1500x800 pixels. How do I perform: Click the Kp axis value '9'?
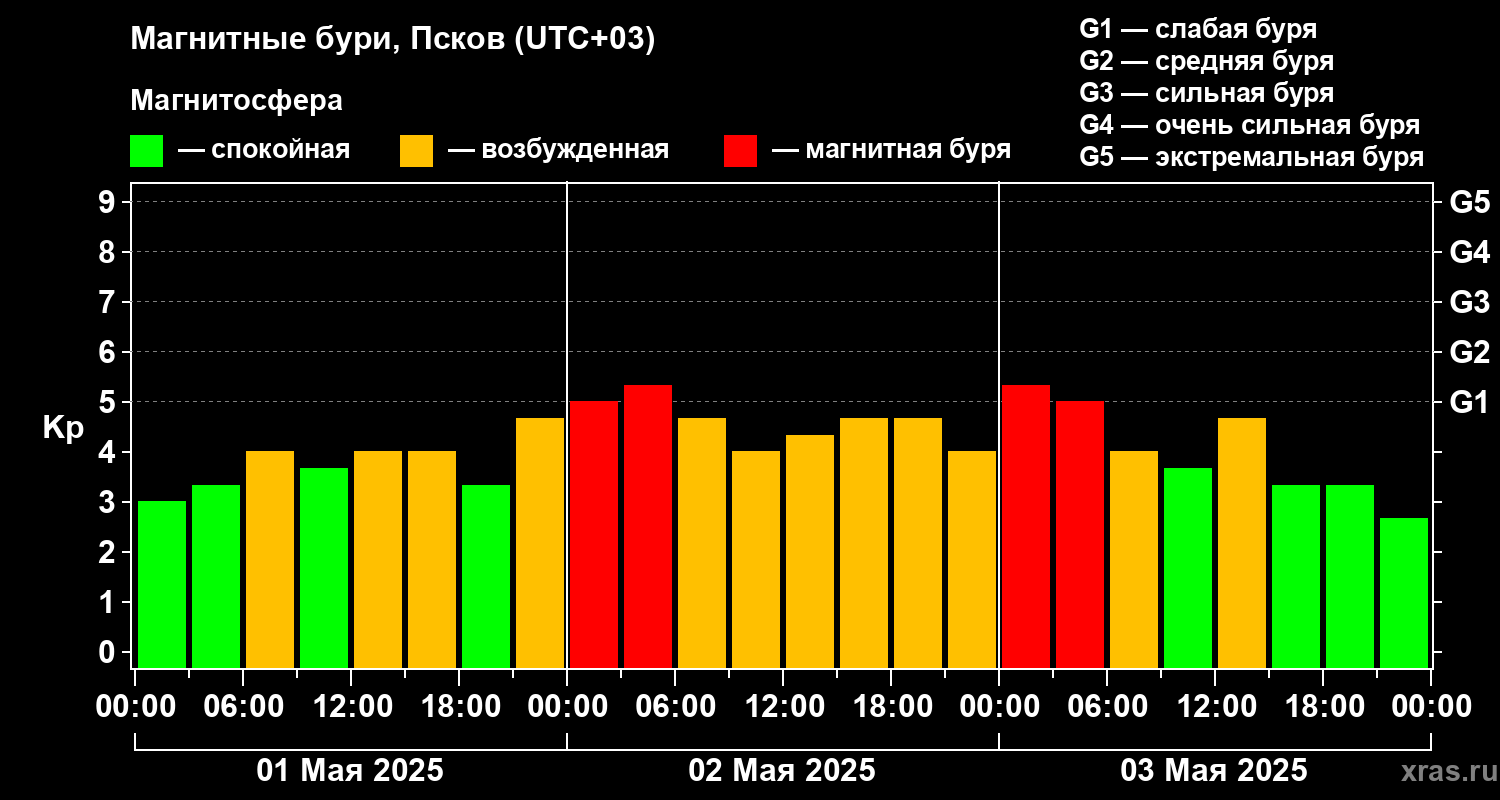tap(109, 202)
